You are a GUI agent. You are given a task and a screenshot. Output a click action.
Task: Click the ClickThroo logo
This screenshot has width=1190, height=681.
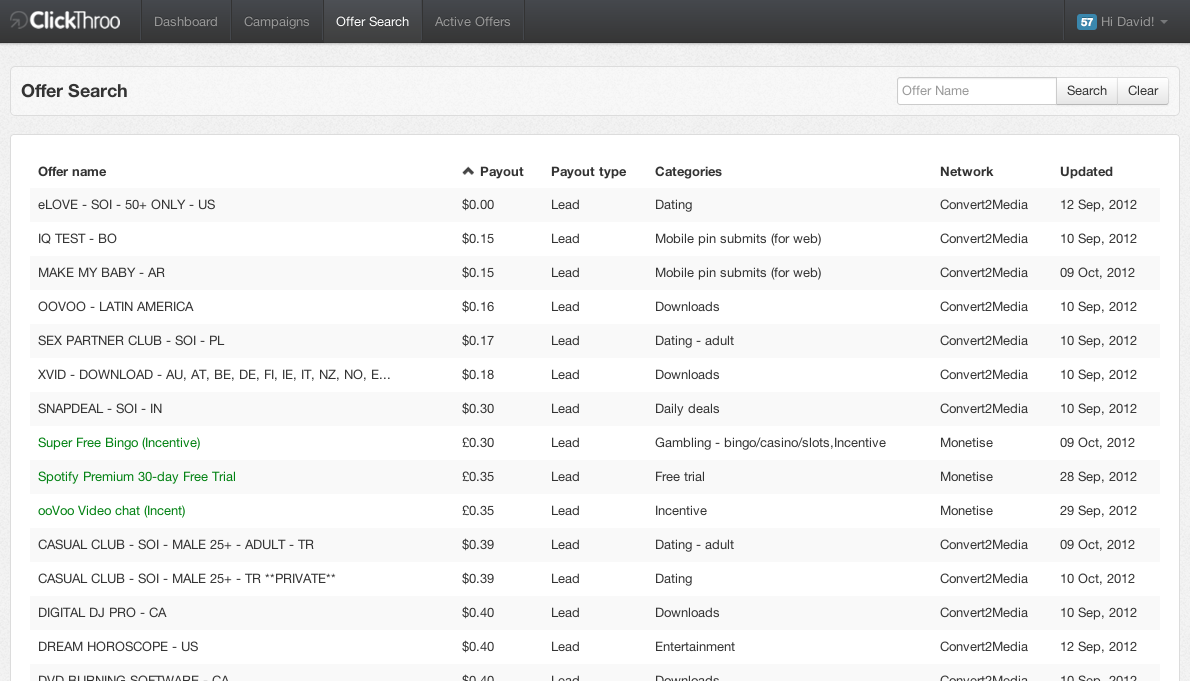click(x=65, y=21)
